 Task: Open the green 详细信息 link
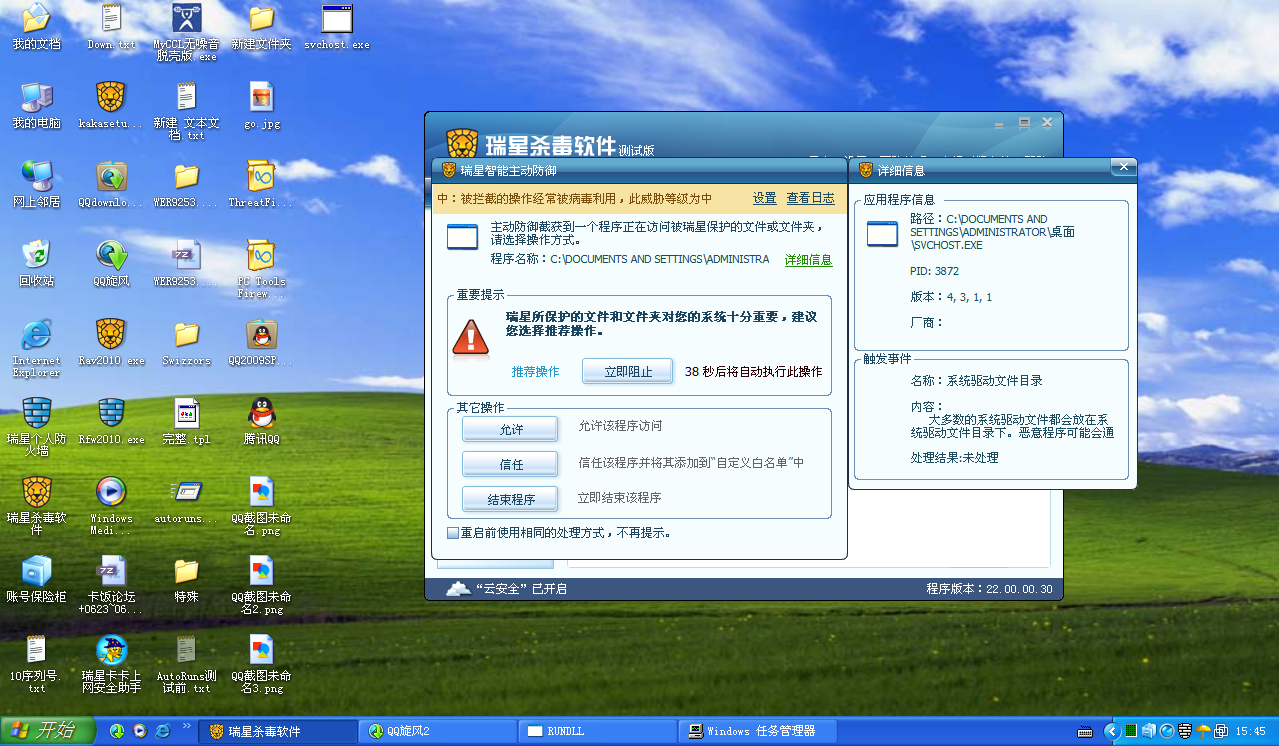pyautogui.click(x=808, y=260)
